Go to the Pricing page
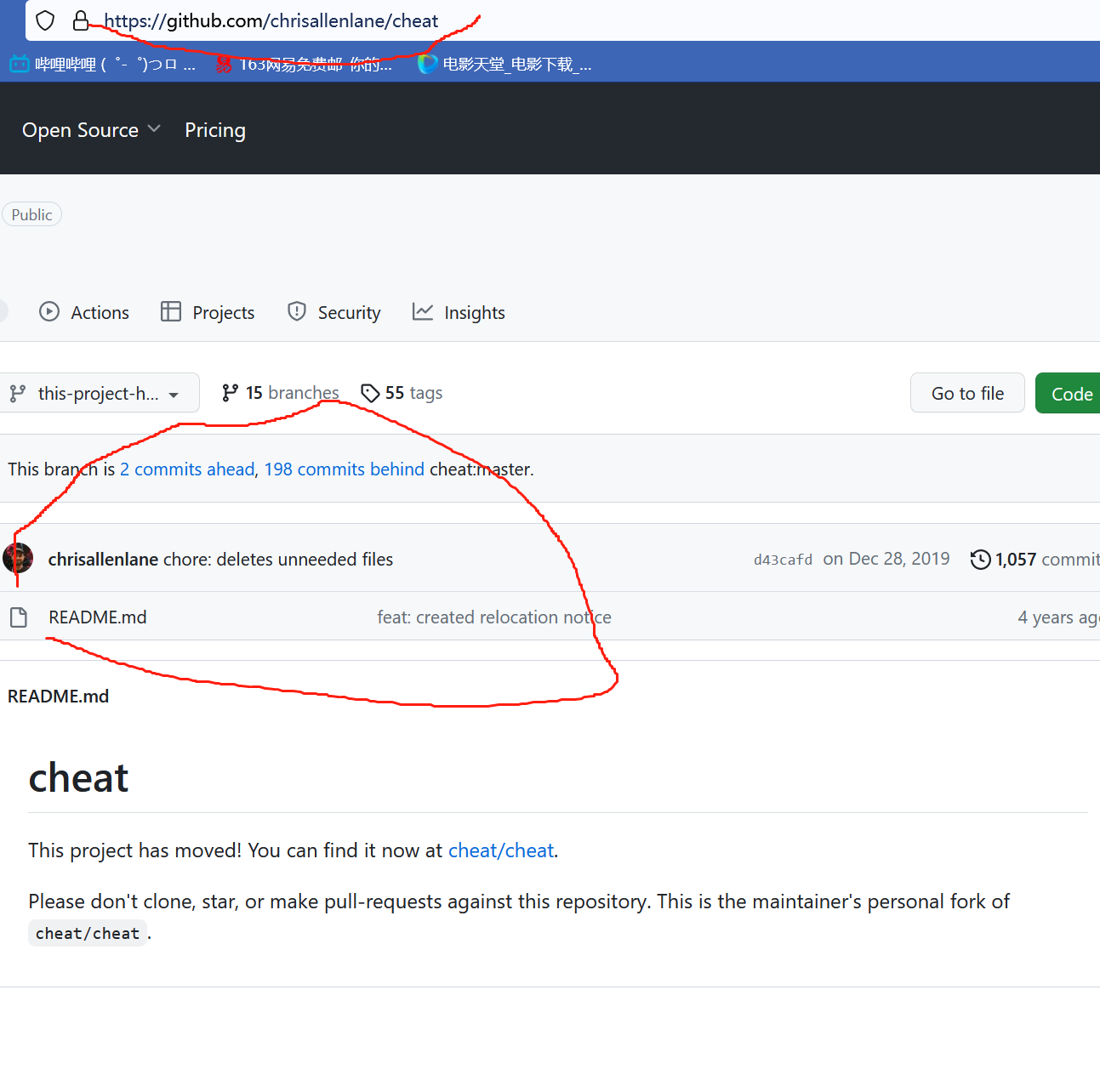This screenshot has width=1100, height=1092. click(x=215, y=130)
